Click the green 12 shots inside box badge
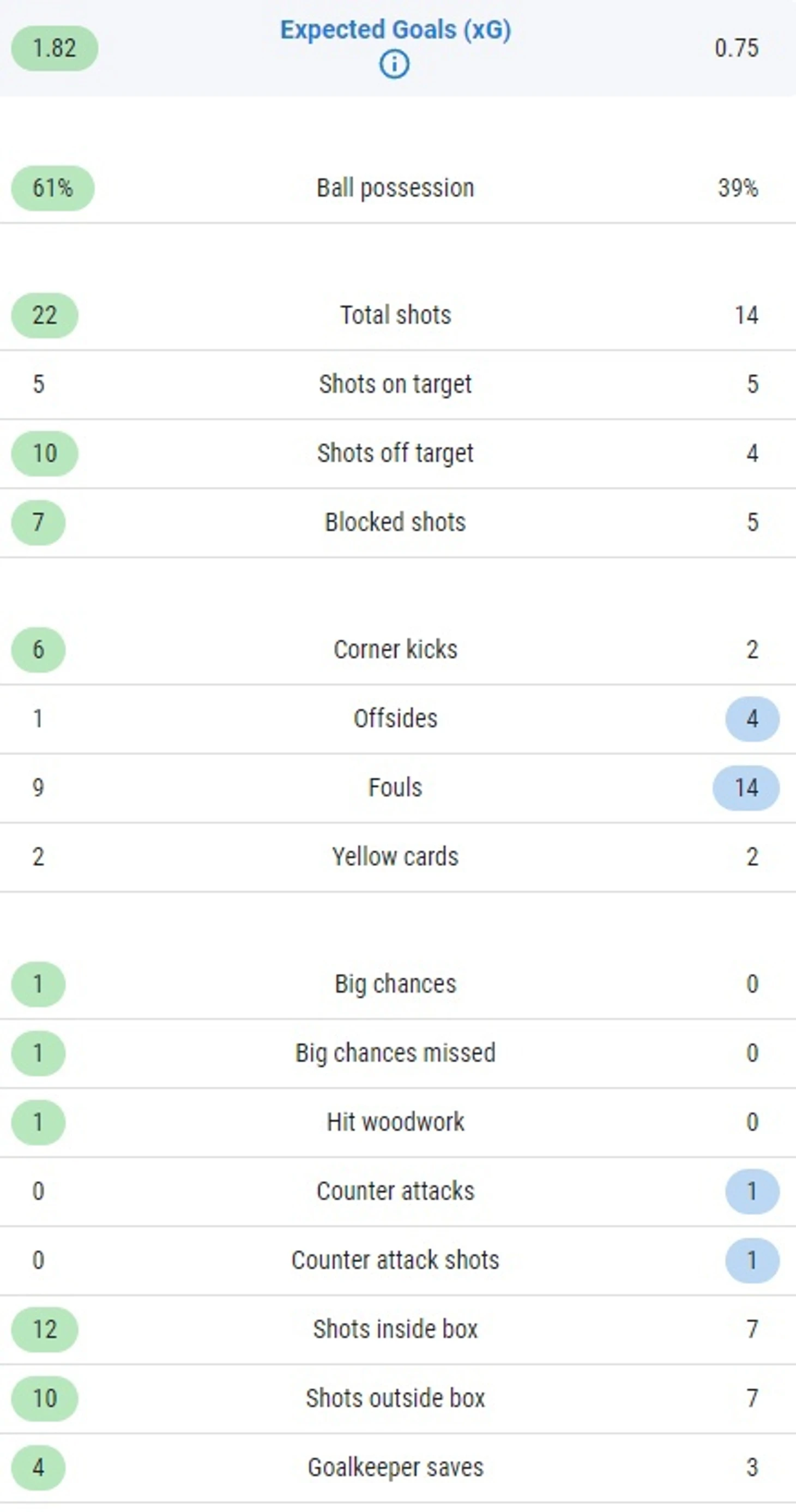Screen dimensions: 796x1512 point(45,1329)
